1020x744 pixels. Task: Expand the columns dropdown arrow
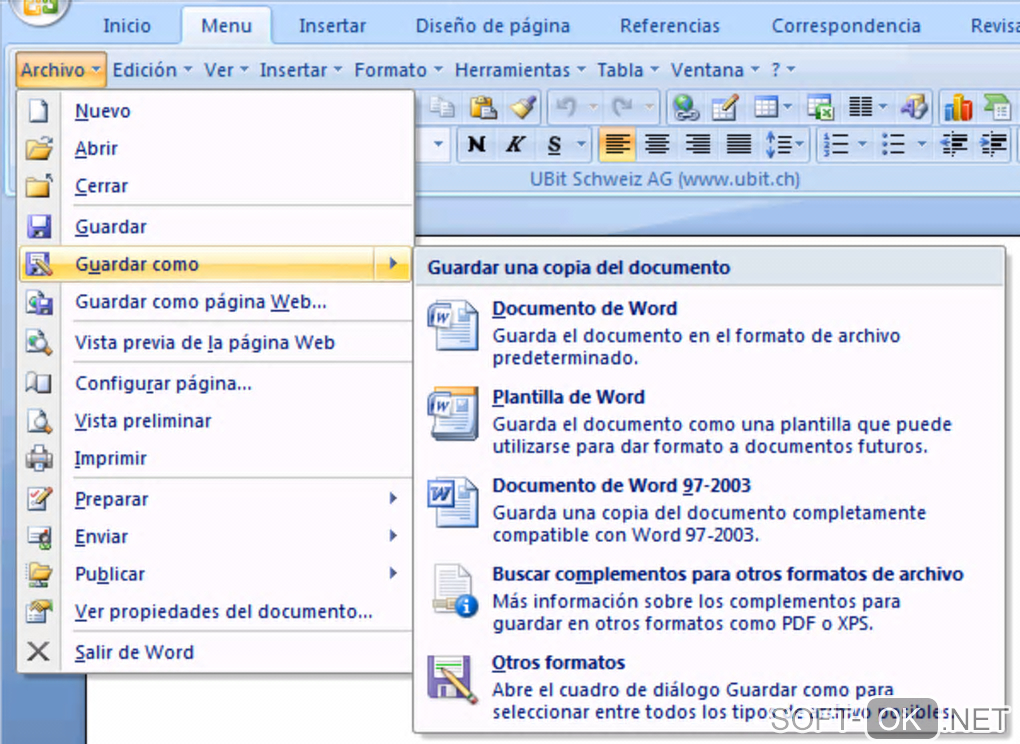coord(883,106)
